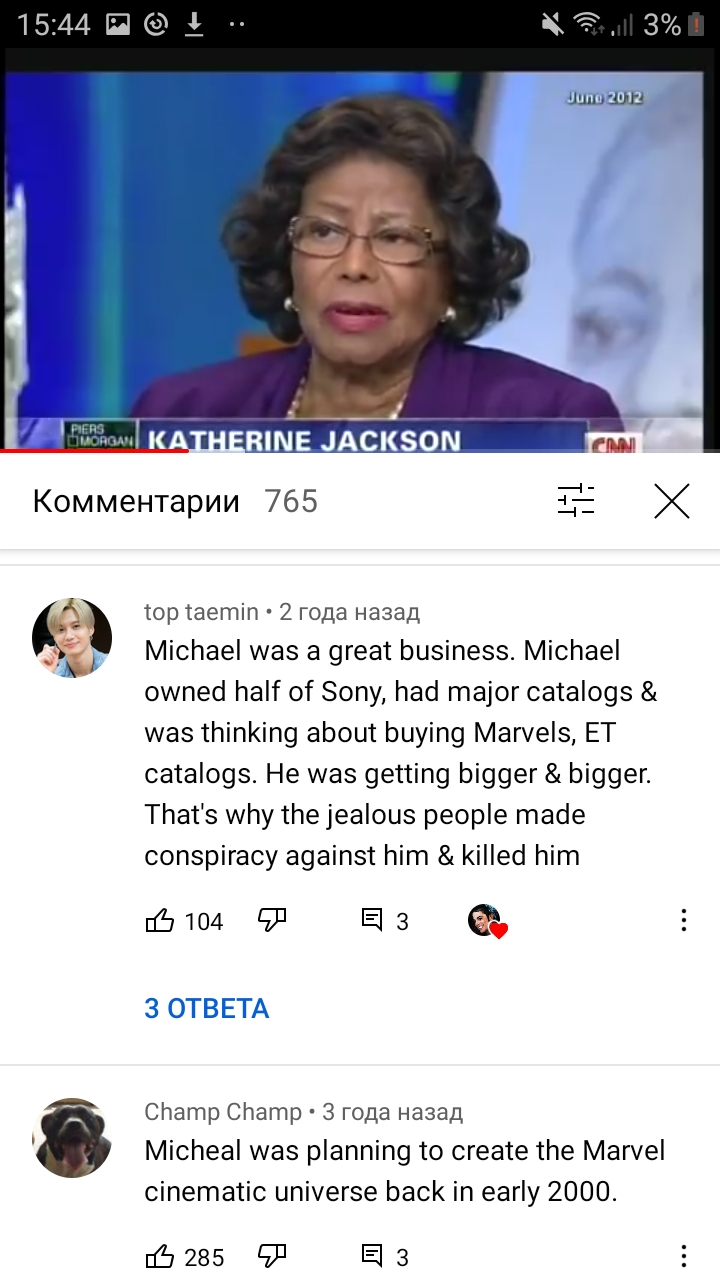Open the comment sort filter icon
Image resolution: width=720 pixels, height=1280 pixels.
point(576,501)
